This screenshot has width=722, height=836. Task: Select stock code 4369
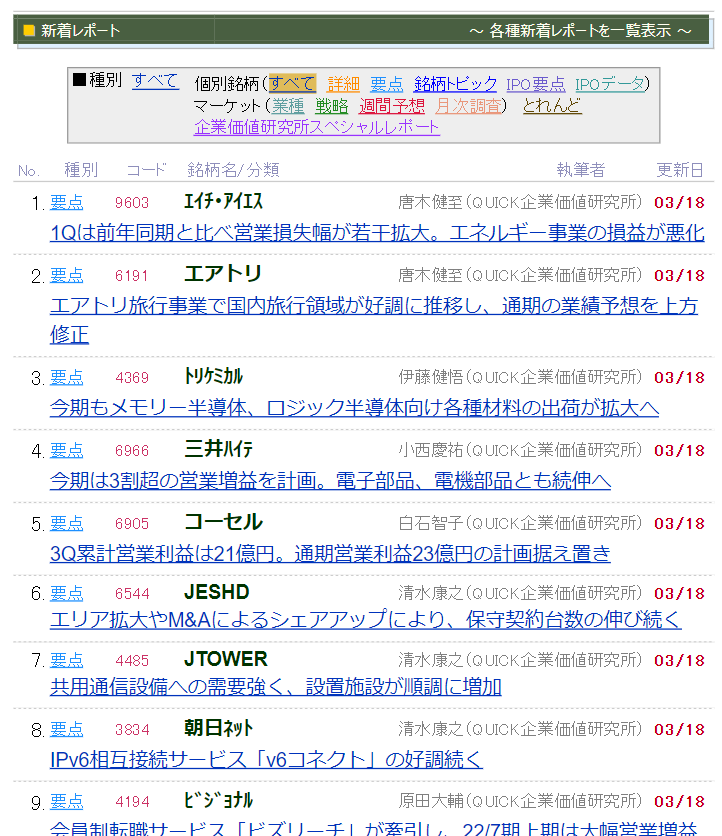[132, 378]
